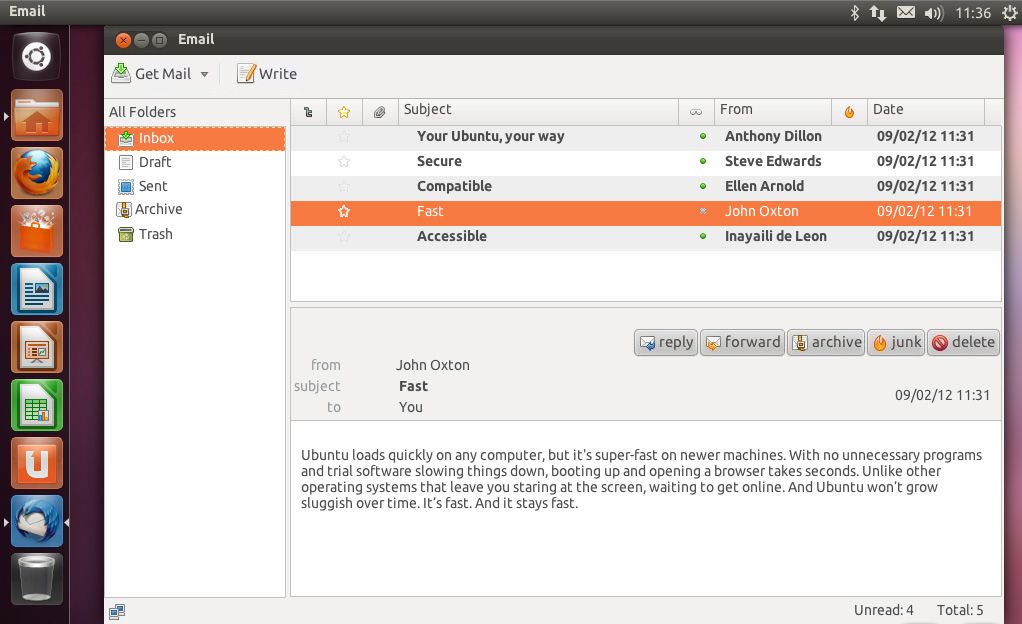
Task: Open the sound volume indicator
Action: click(x=934, y=13)
